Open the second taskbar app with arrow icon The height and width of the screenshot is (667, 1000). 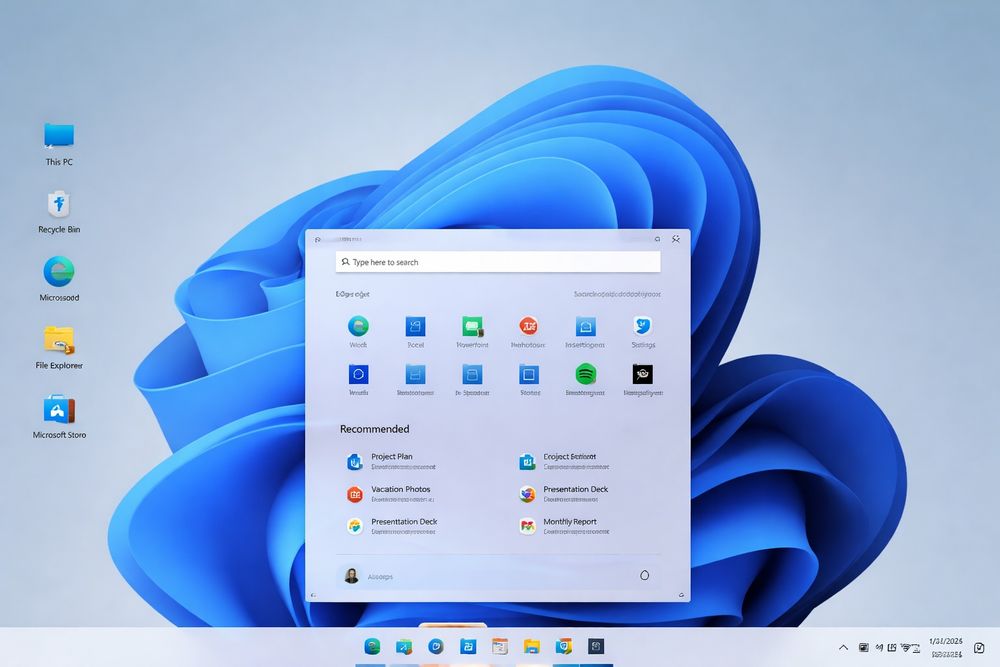click(x=404, y=647)
